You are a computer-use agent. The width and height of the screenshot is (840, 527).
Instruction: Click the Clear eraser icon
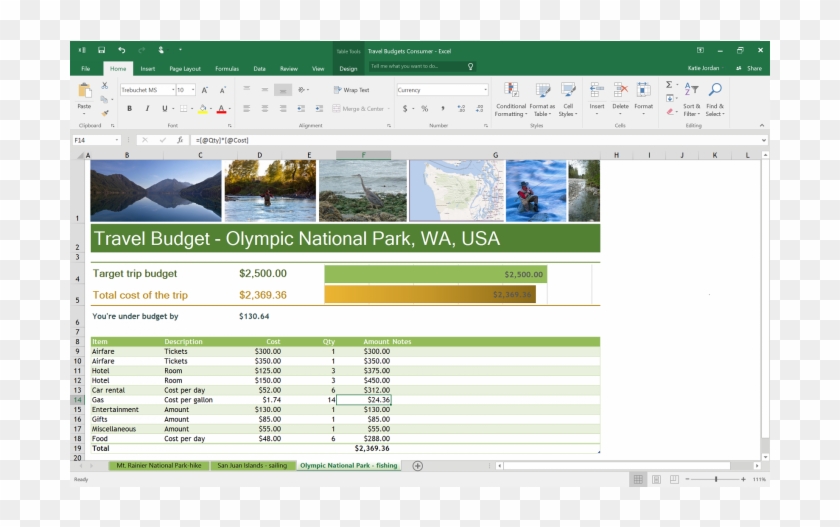coord(670,112)
